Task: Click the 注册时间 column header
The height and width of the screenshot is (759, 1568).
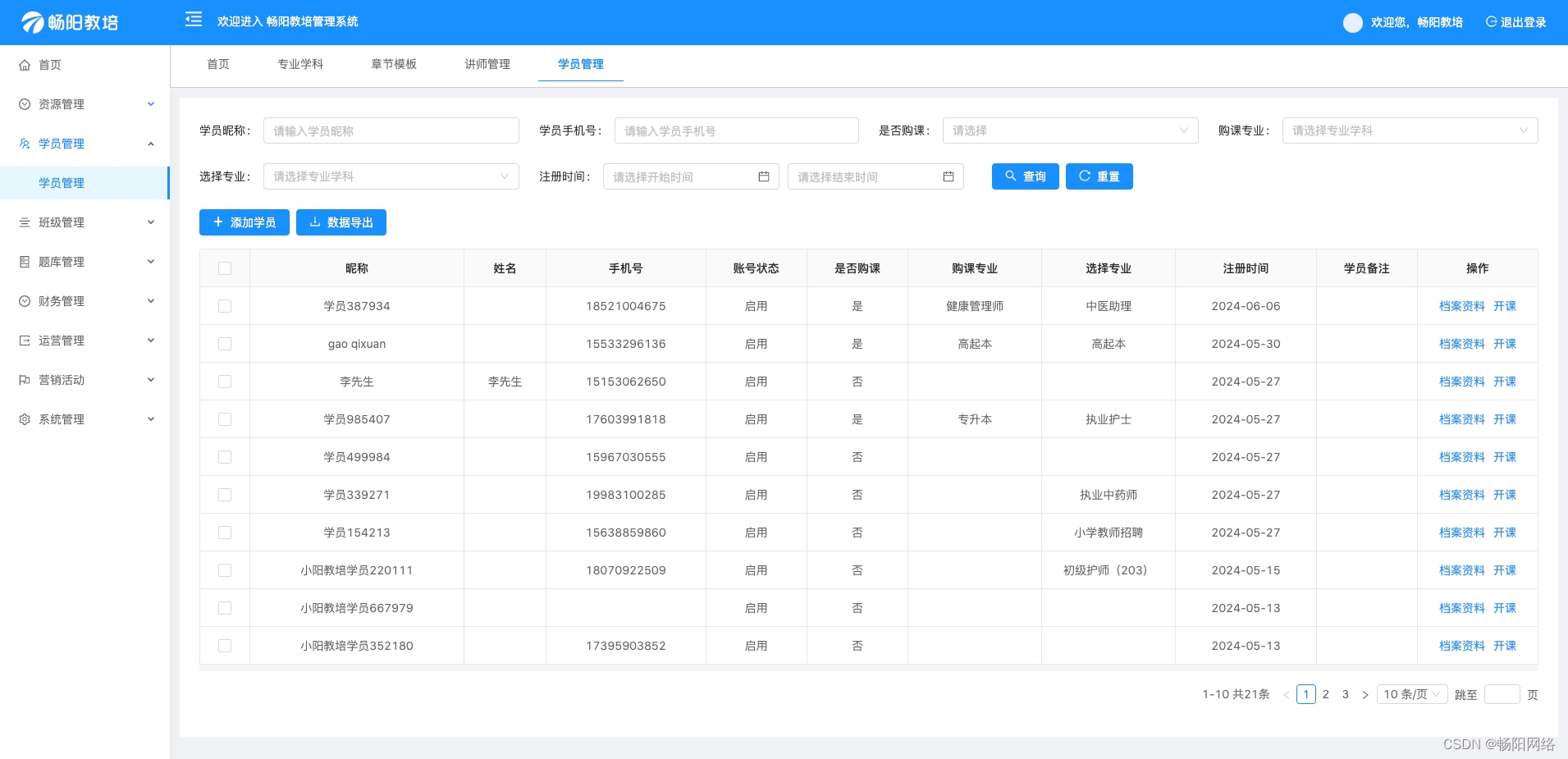Action: (1246, 268)
